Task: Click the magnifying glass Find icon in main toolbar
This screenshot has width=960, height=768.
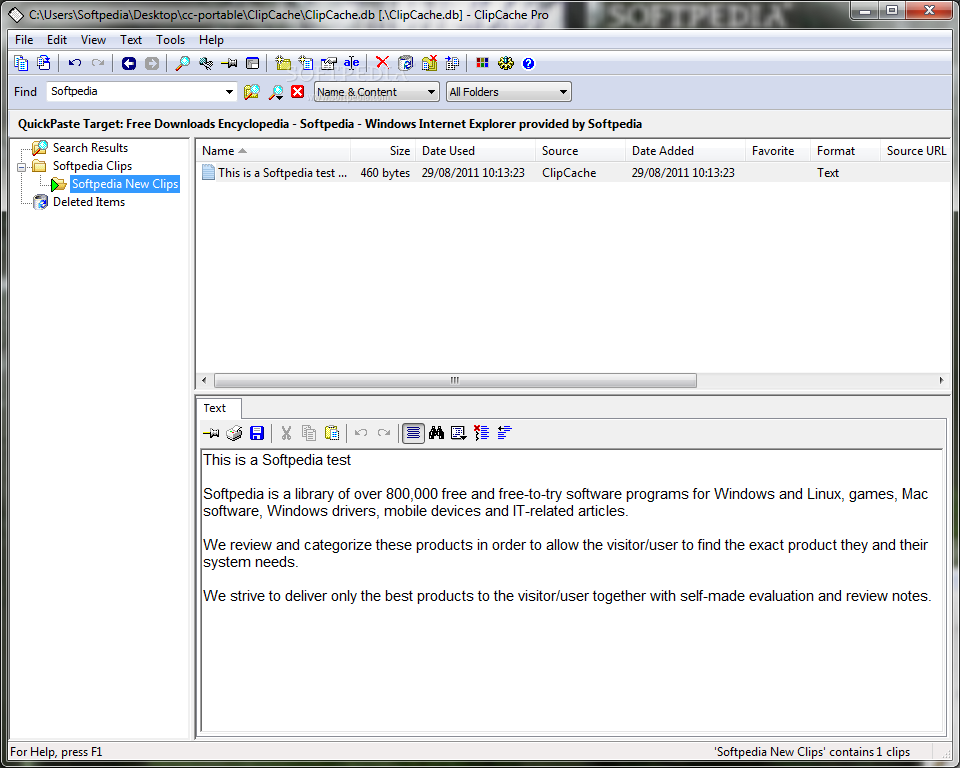Action: (182, 63)
